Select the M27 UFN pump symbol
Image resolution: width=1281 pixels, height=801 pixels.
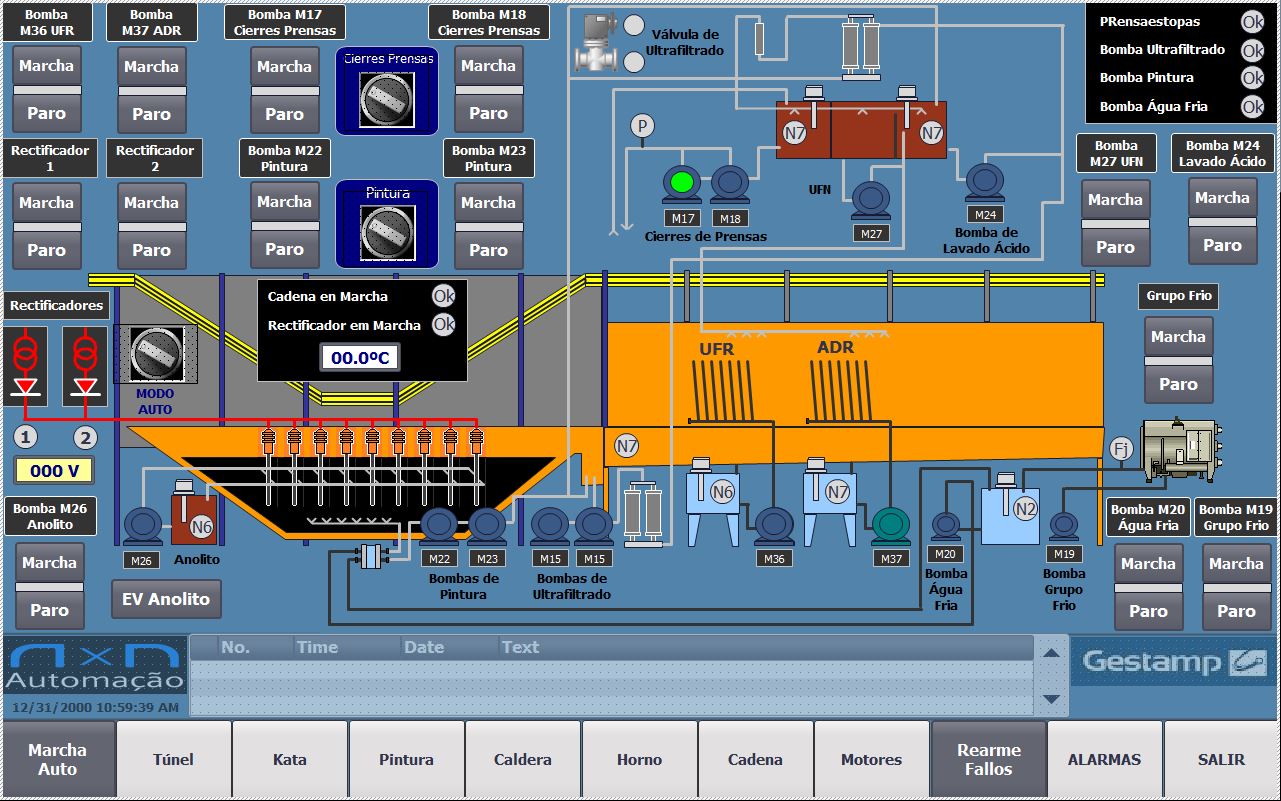(871, 199)
